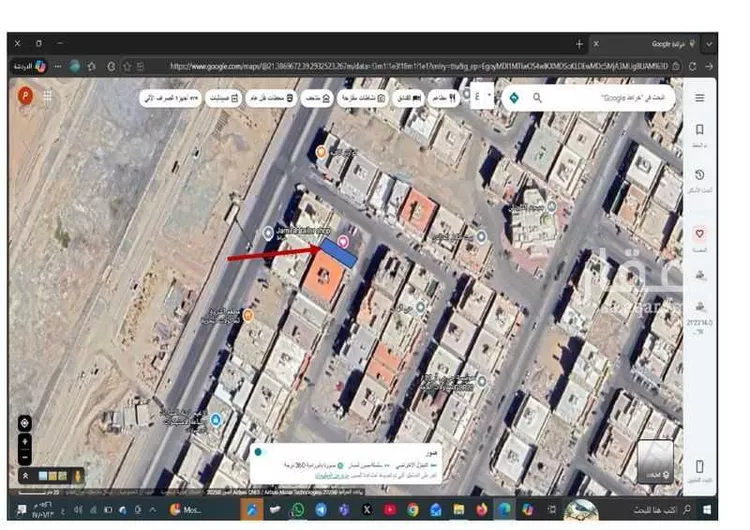Open the browser tab list dropdown chevron
The image size is (750, 530).
tap(709, 44)
